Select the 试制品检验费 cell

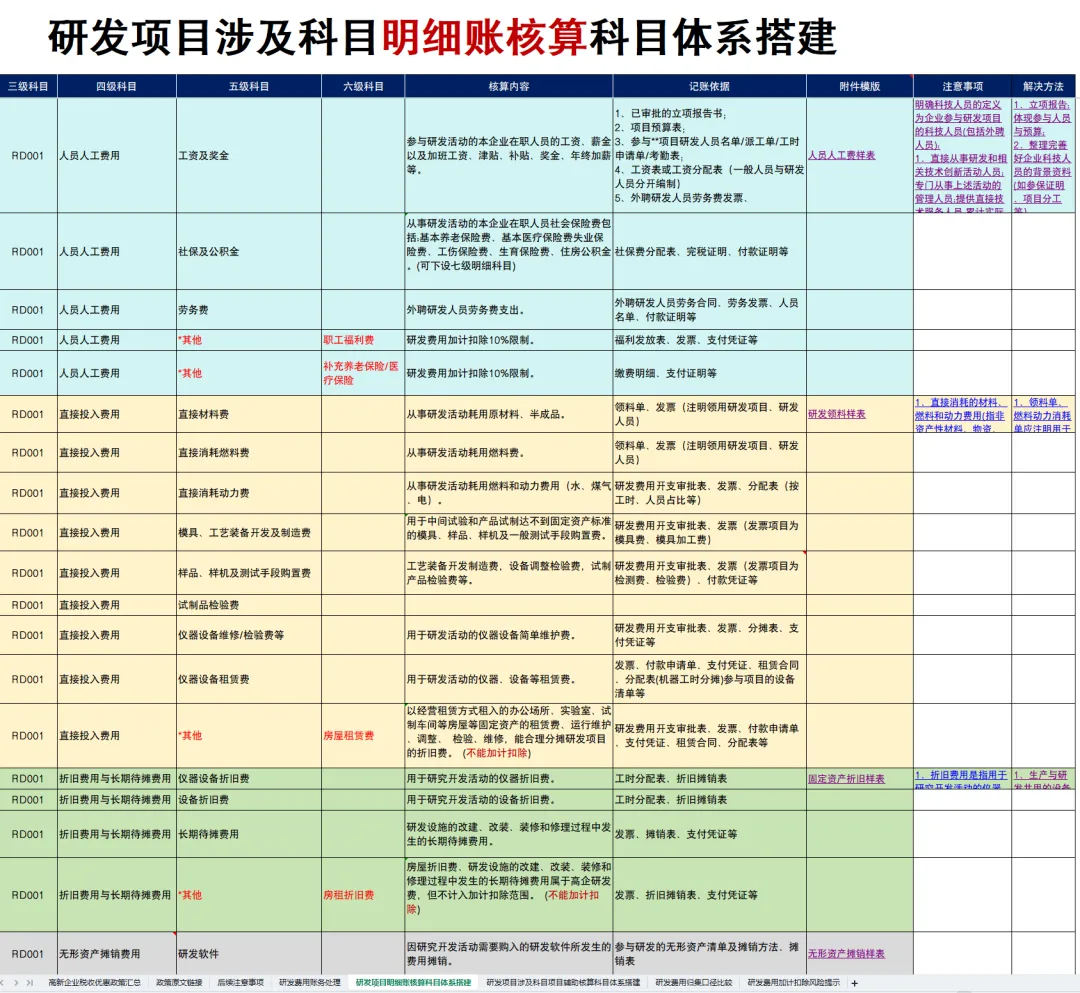coord(249,605)
